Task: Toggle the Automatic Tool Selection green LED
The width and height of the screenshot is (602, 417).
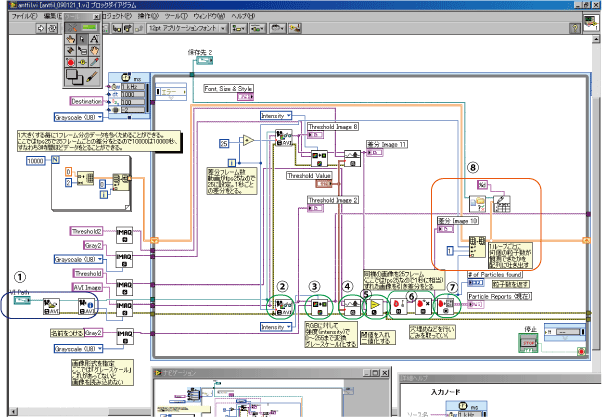Action: 89,27
